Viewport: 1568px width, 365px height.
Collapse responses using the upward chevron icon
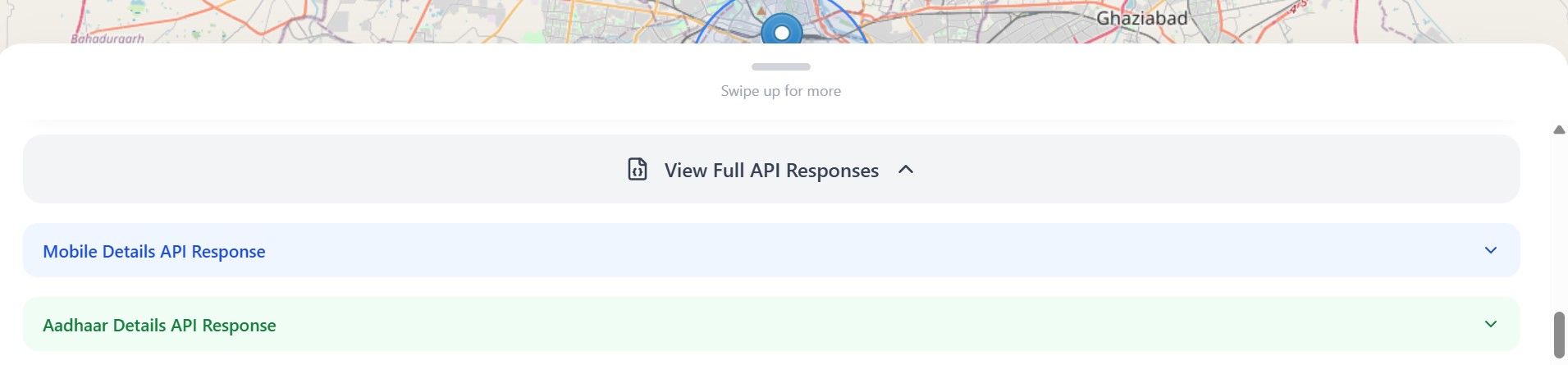(906, 169)
